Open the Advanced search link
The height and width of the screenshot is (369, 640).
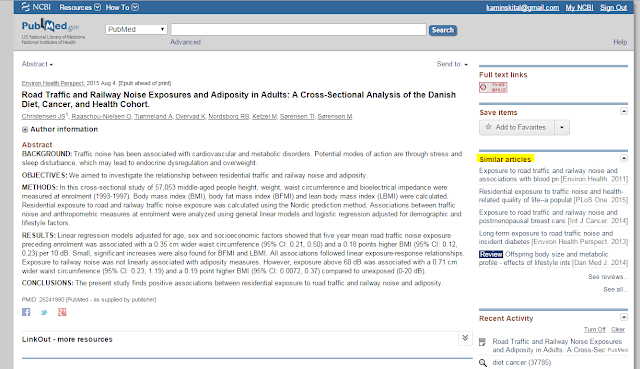click(x=185, y=42)
